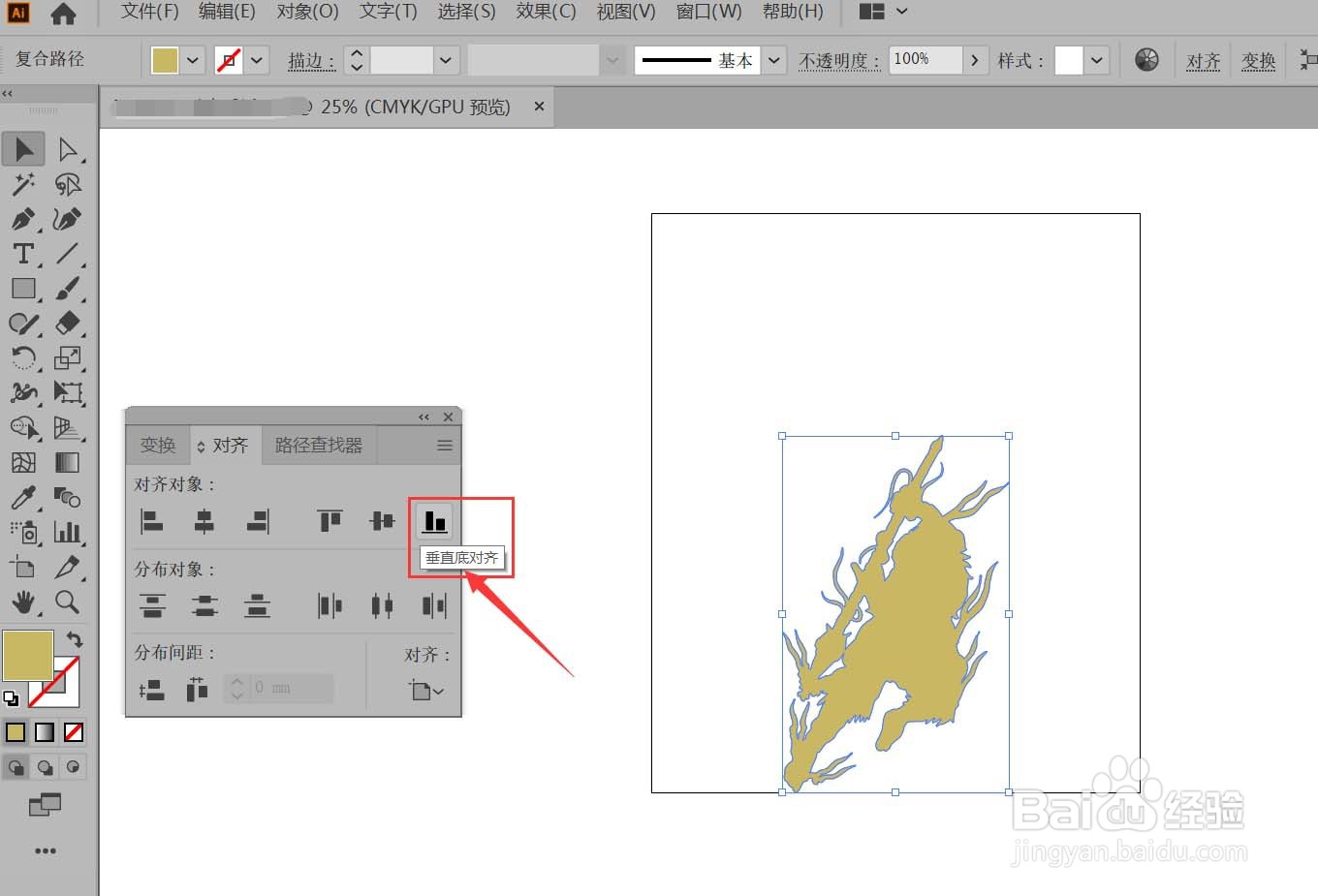This screenshot has width=1318, height=896.
Task: Open workspace switcher dropdown arrow
Action: pos(902,12)
